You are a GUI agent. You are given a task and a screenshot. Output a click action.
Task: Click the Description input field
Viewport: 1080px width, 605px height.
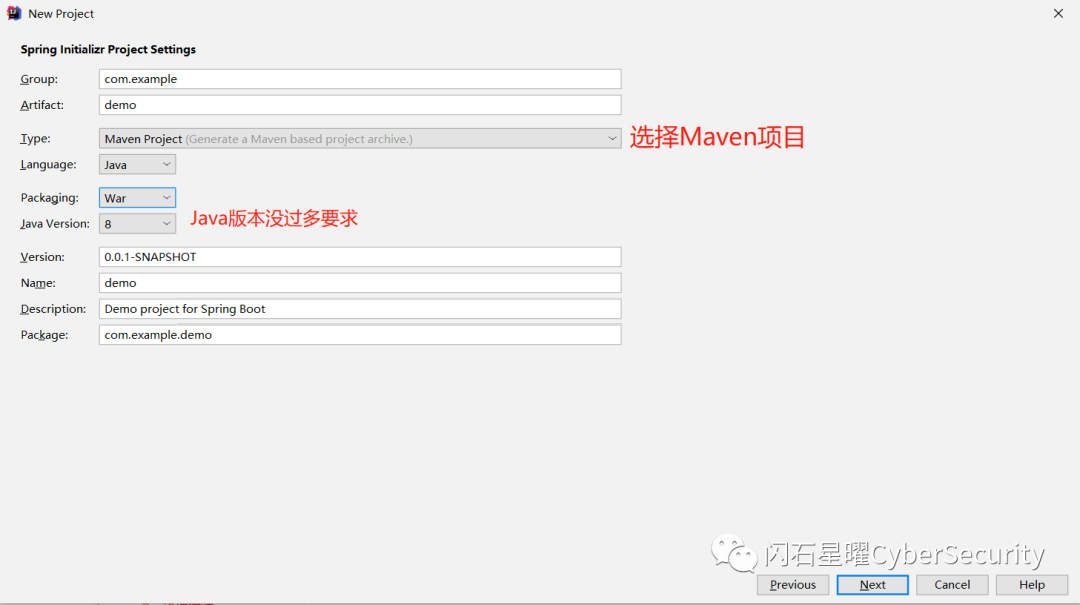click(360, 309)
